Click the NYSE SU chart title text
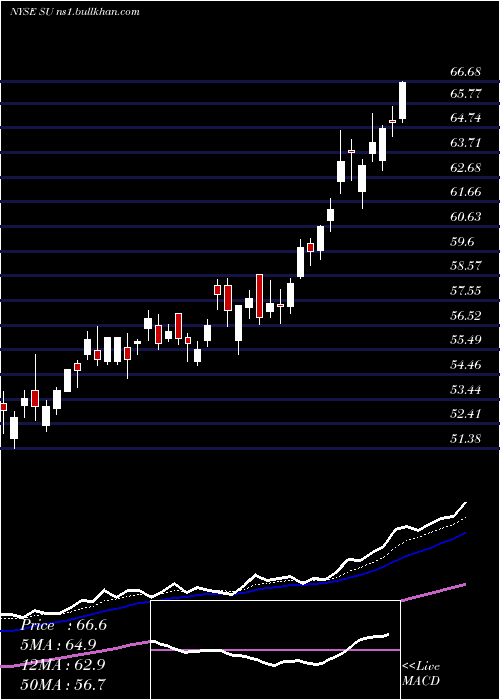This screenshot has height=700, width=500. coord(74,12)
